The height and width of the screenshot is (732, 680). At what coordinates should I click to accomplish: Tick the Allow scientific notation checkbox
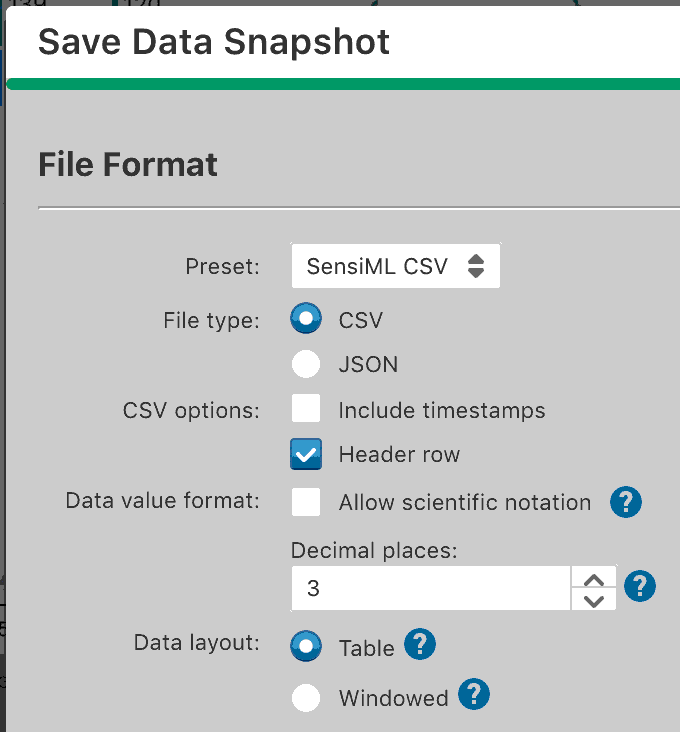click(x=306, y=501)
